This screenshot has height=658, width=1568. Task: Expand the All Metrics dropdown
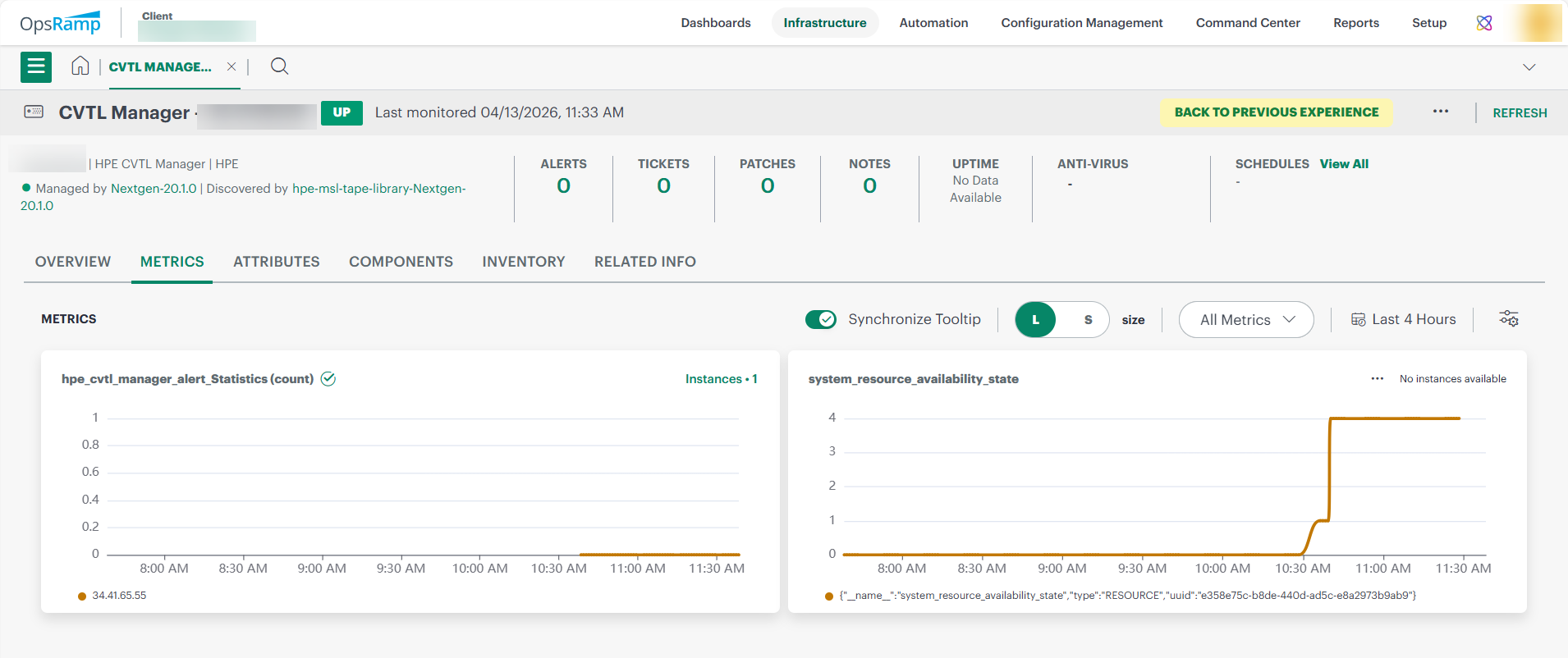1245,320
